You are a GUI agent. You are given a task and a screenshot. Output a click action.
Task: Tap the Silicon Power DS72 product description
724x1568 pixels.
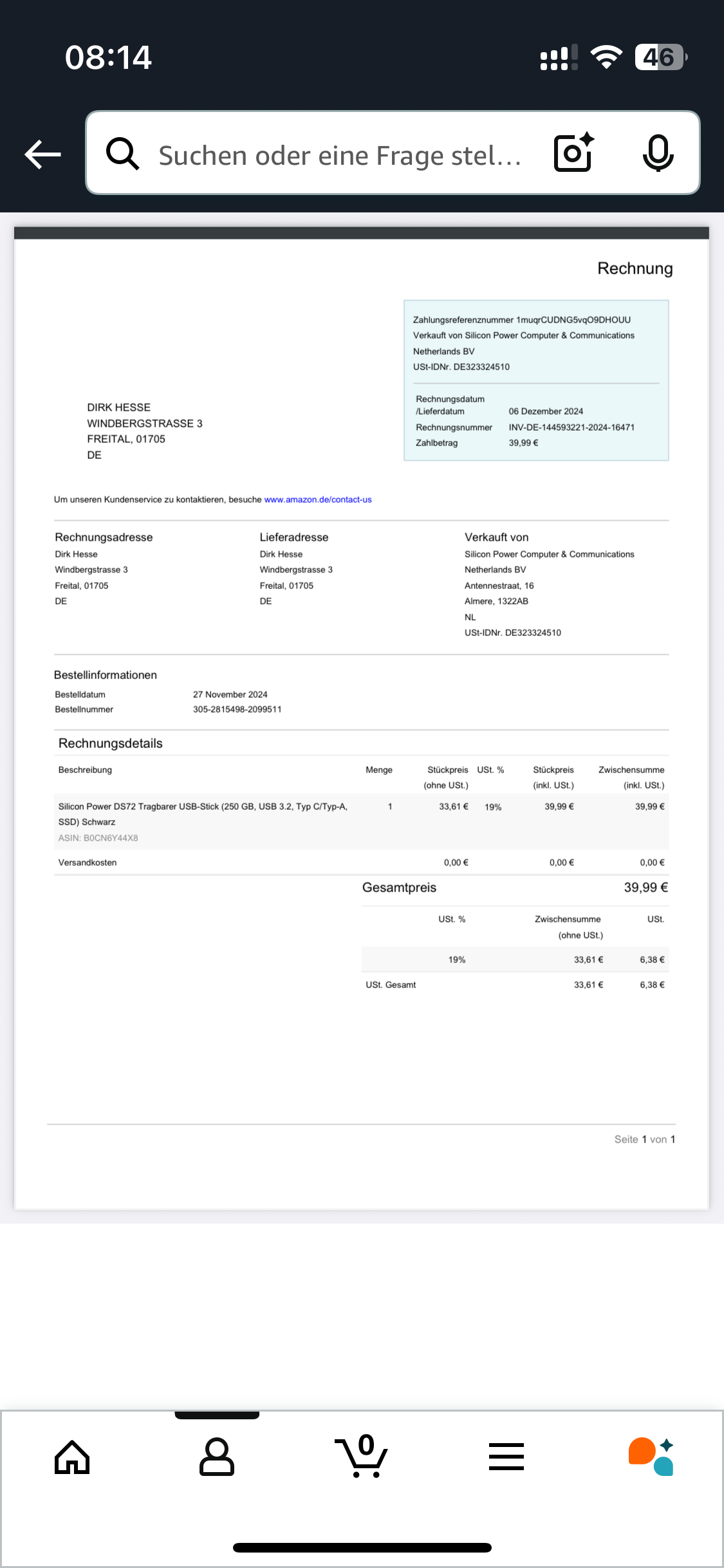[x=203, y=814]
